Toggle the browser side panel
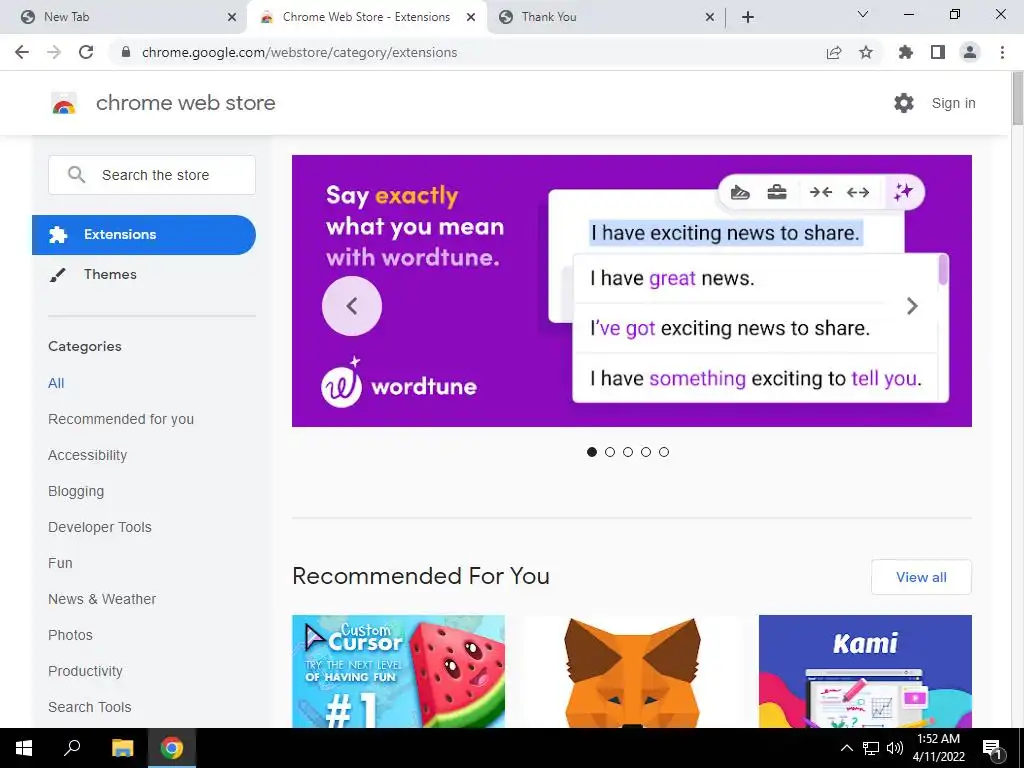1024x768 pixels. (x=938, y=52)
